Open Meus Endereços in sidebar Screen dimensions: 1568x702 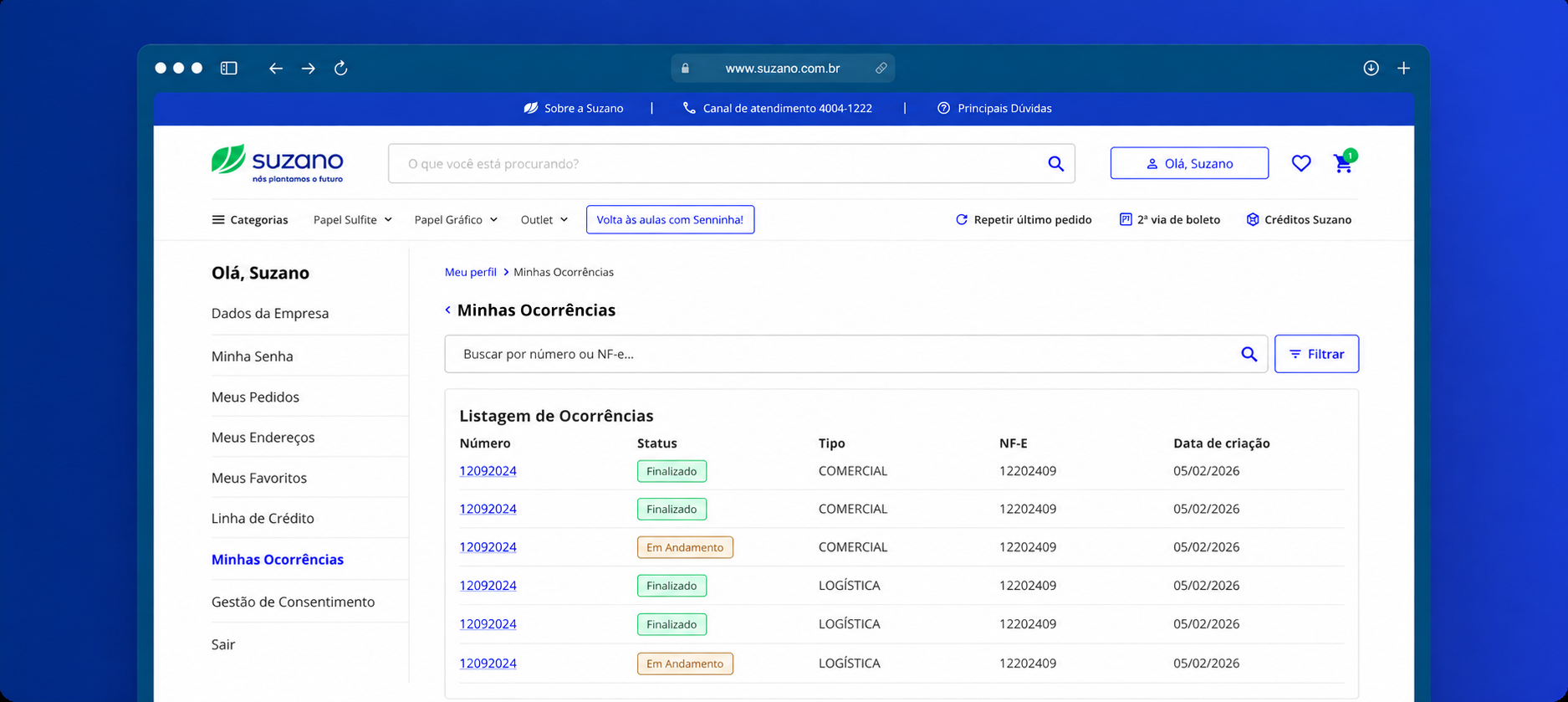pyautogui.click(x=263, y=437)
